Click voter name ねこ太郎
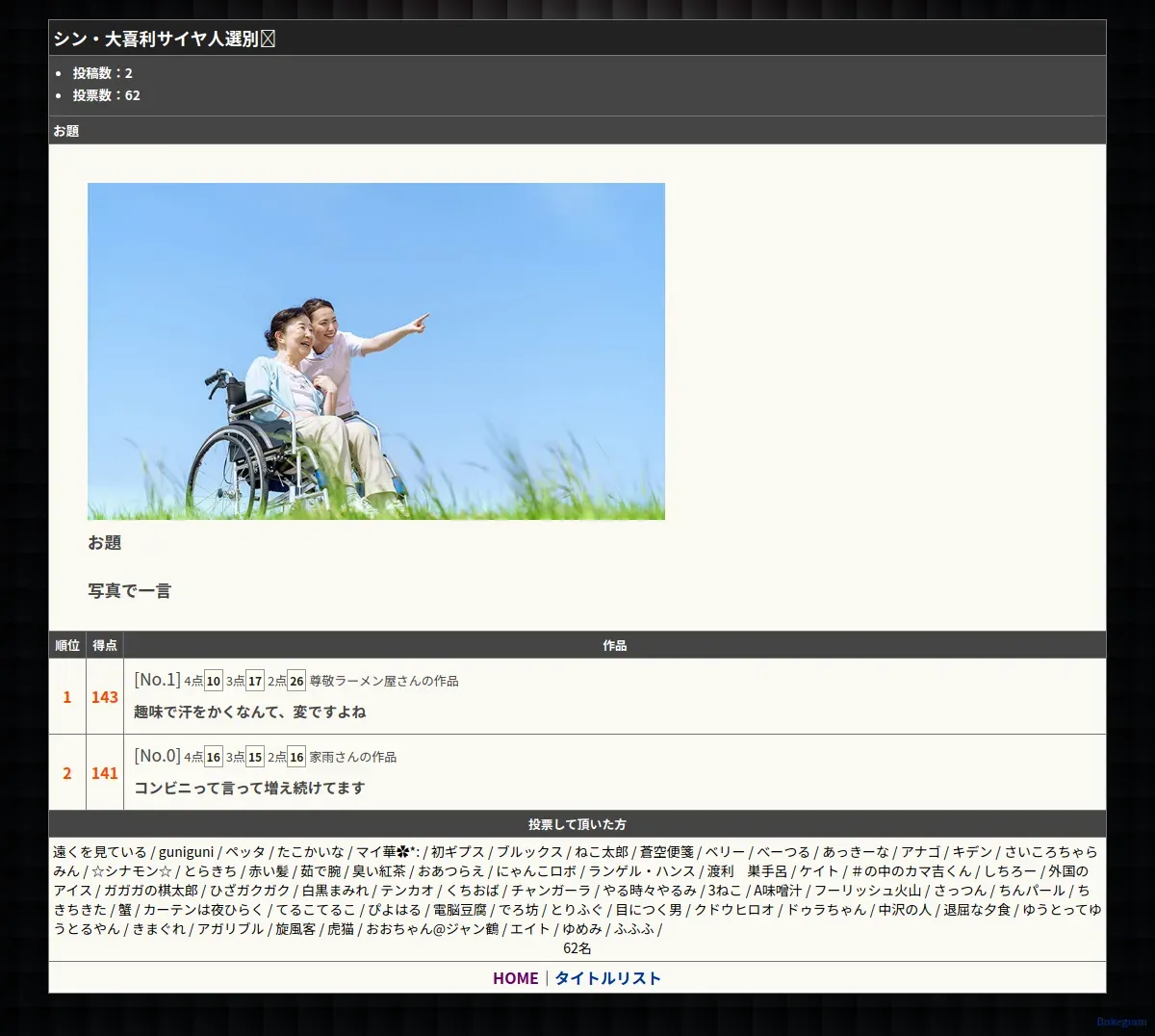Screen dimensions: 1155x1036 tap(602, 852)
